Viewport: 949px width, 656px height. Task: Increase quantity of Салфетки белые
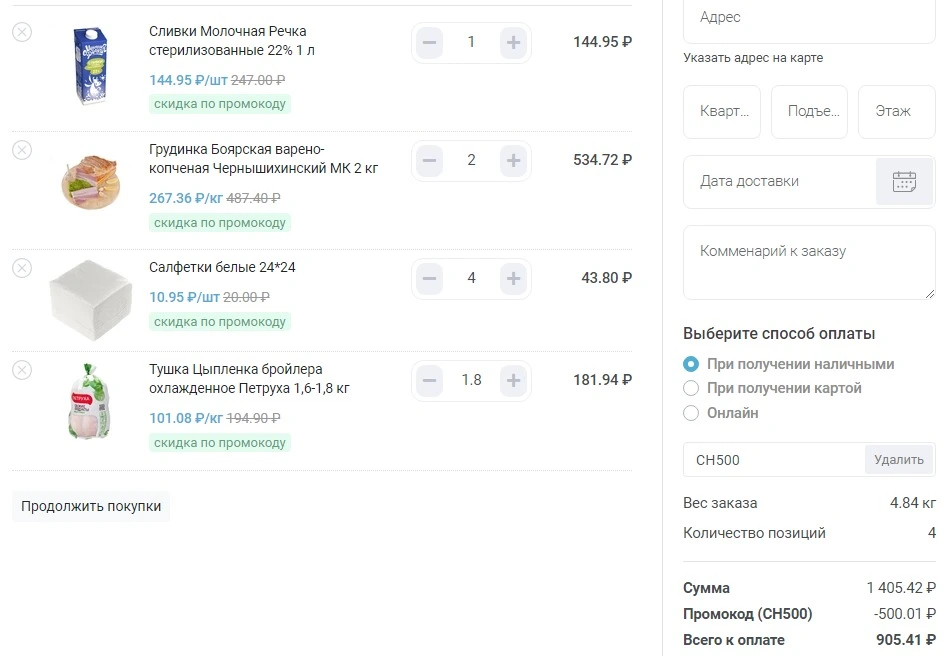(513, 278)
